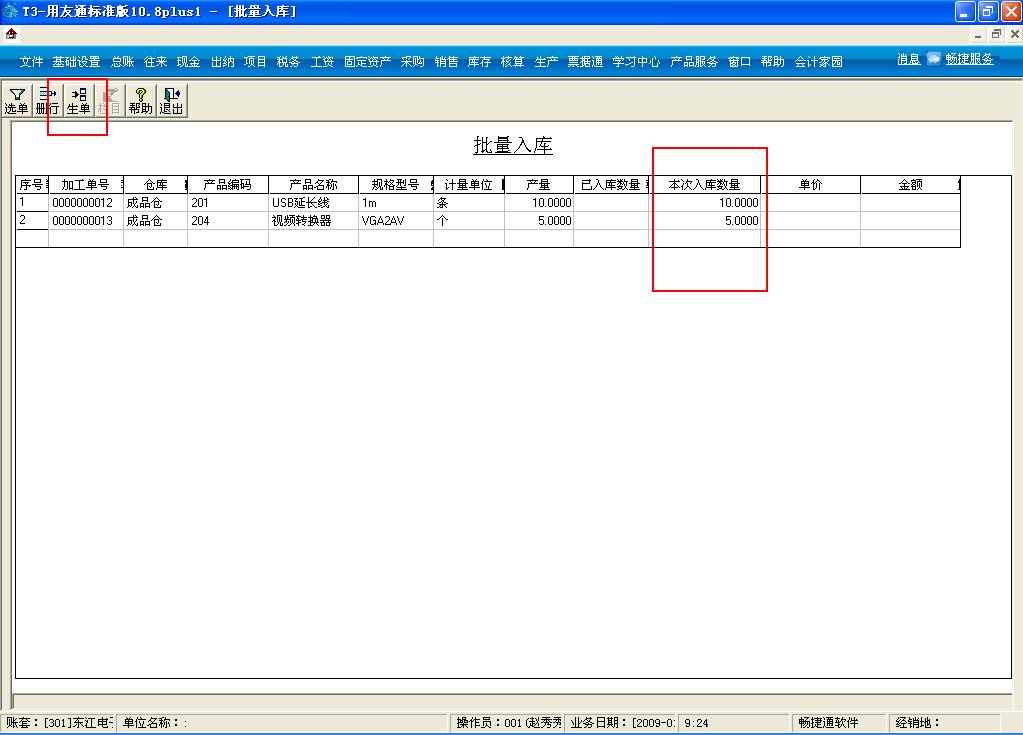Click the 生单 (generate document) toolbar icon

click(x=77, y=99)
